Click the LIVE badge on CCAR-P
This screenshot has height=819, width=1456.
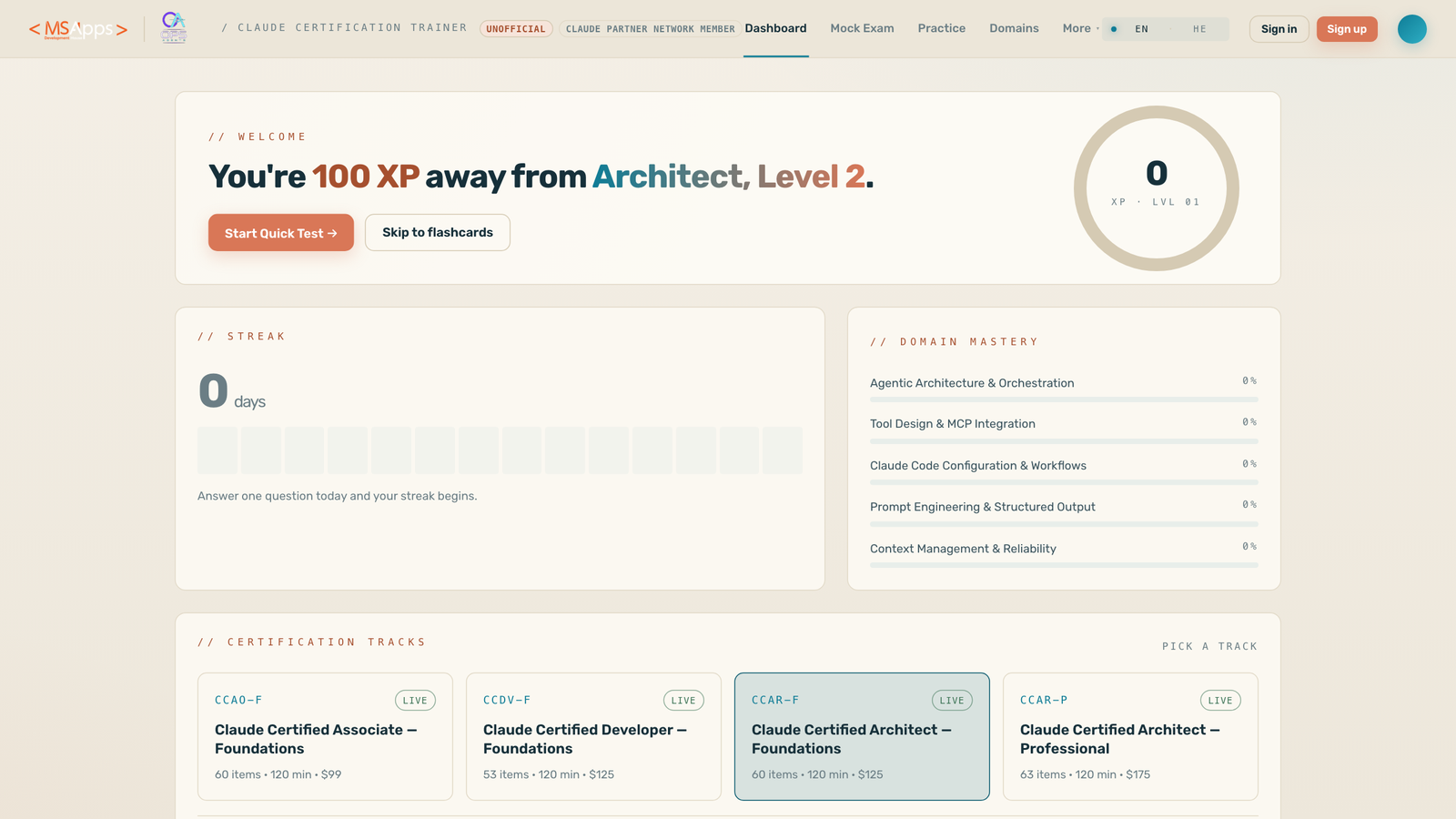click(1220, 701)
